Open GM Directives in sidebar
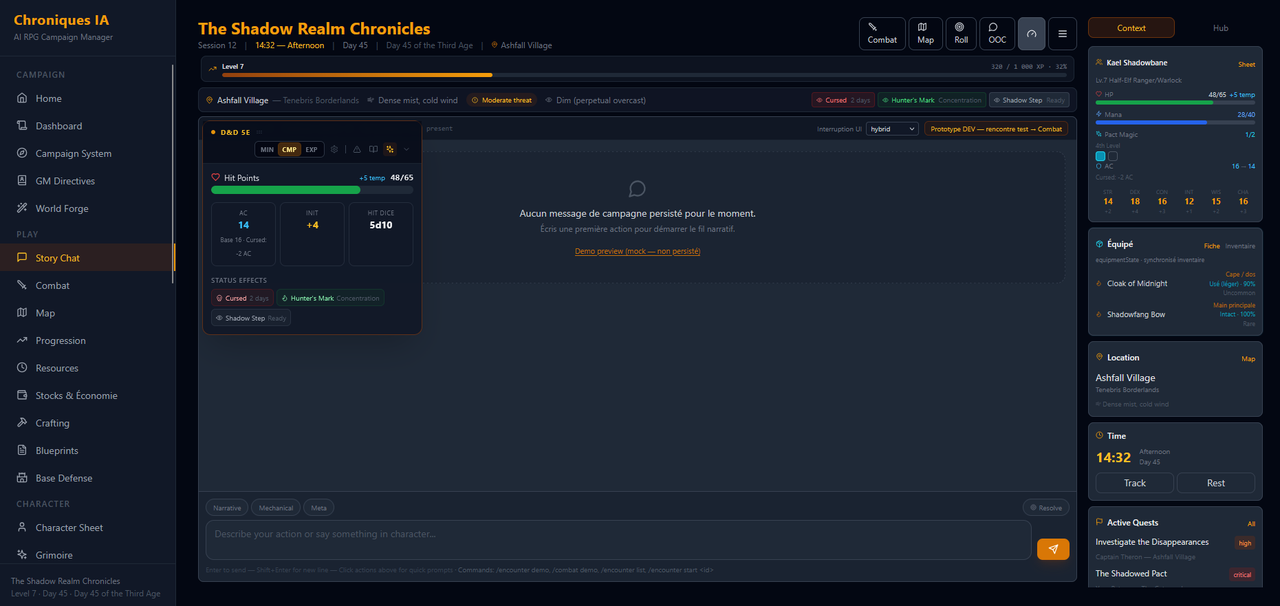Viewport: 1280px width, 606px height. [x=87, y=181]
